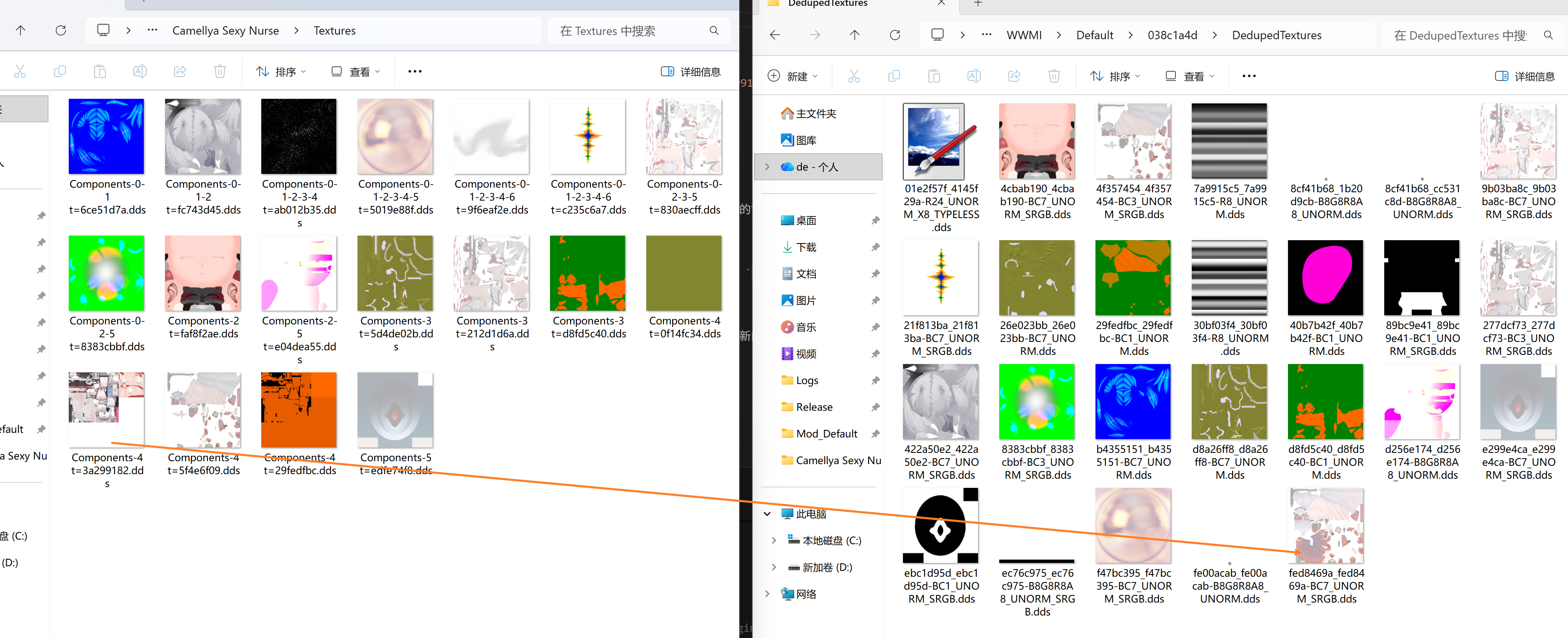Toggle 详细信息 pane in left window
Viewport: 1568px width, 638px height.
pyautogui.click(x=690, y=72)
